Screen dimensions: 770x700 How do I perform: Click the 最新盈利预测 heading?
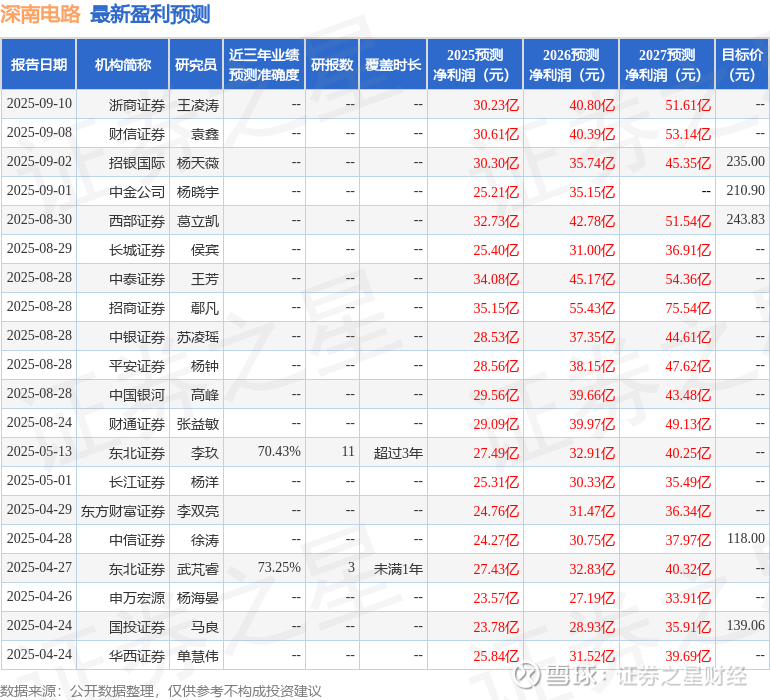pos(150,14)
